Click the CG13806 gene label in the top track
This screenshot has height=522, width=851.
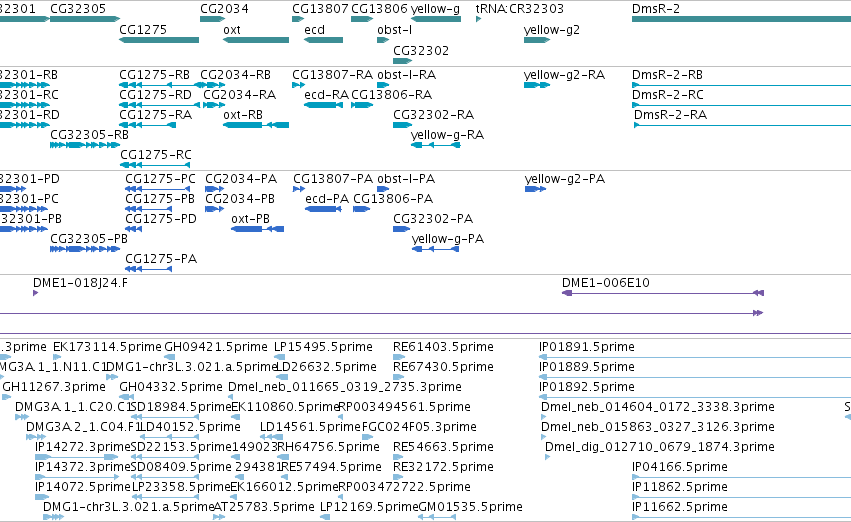pos(379,9)
